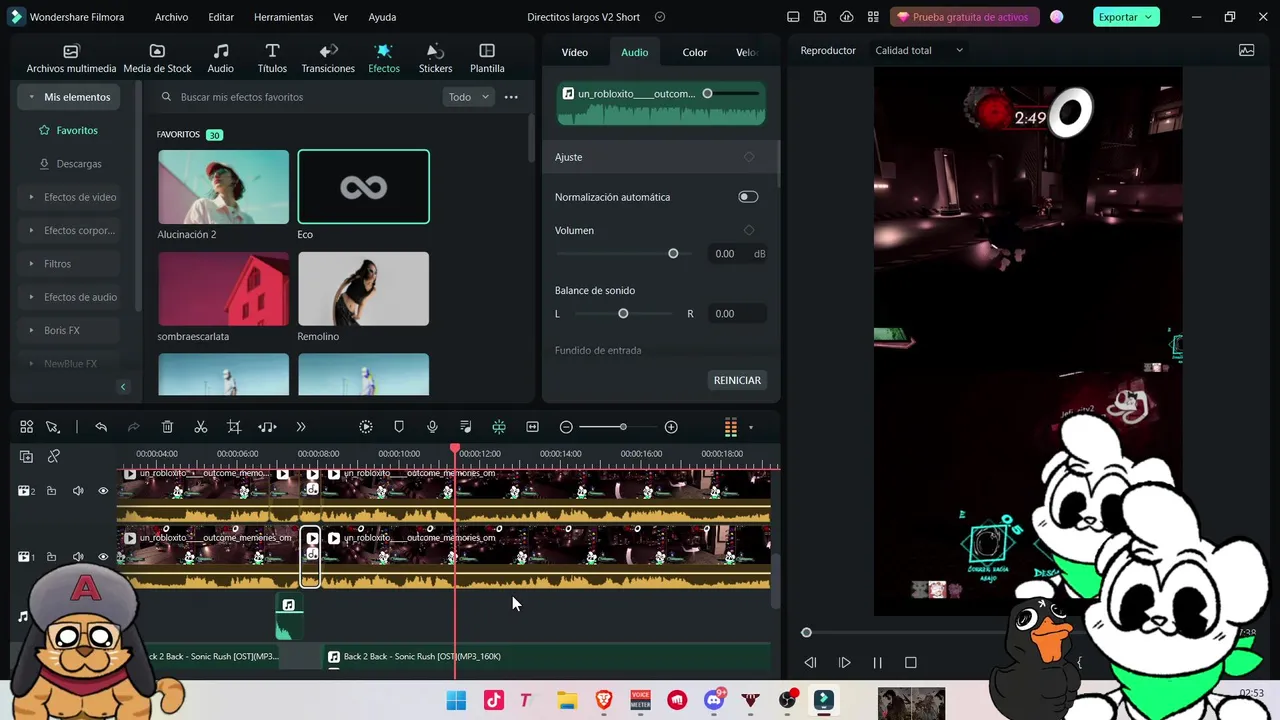Adjust the Volumen slider handle
This screenshot has height=720, width=1280.
[x=673, y=254]
